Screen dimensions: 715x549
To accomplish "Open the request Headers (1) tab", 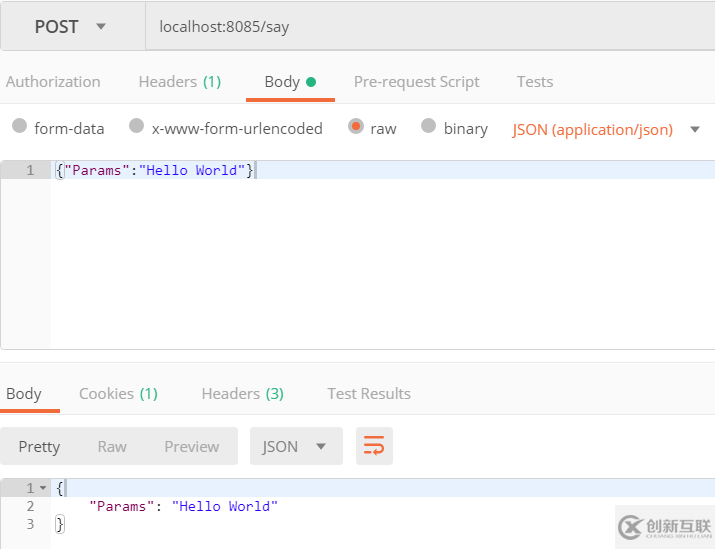I will [180, 82].
